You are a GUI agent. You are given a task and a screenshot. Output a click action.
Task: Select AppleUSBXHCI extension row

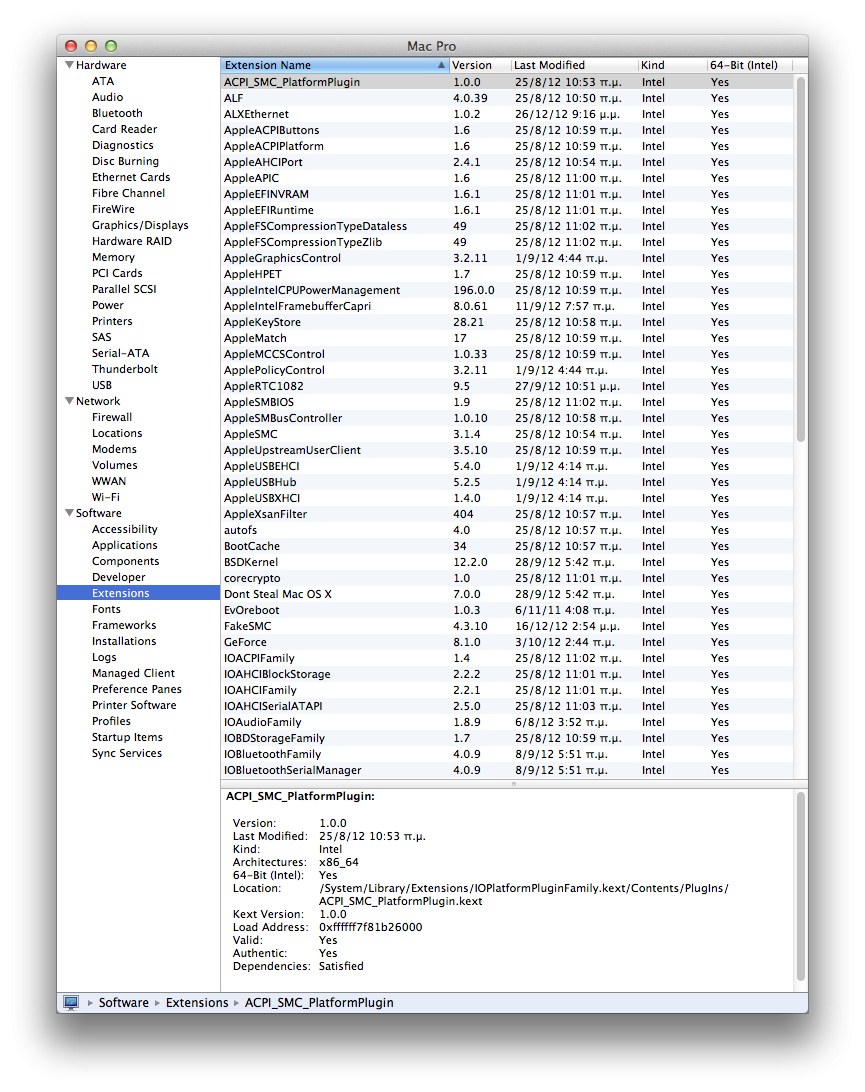point(507,499)
